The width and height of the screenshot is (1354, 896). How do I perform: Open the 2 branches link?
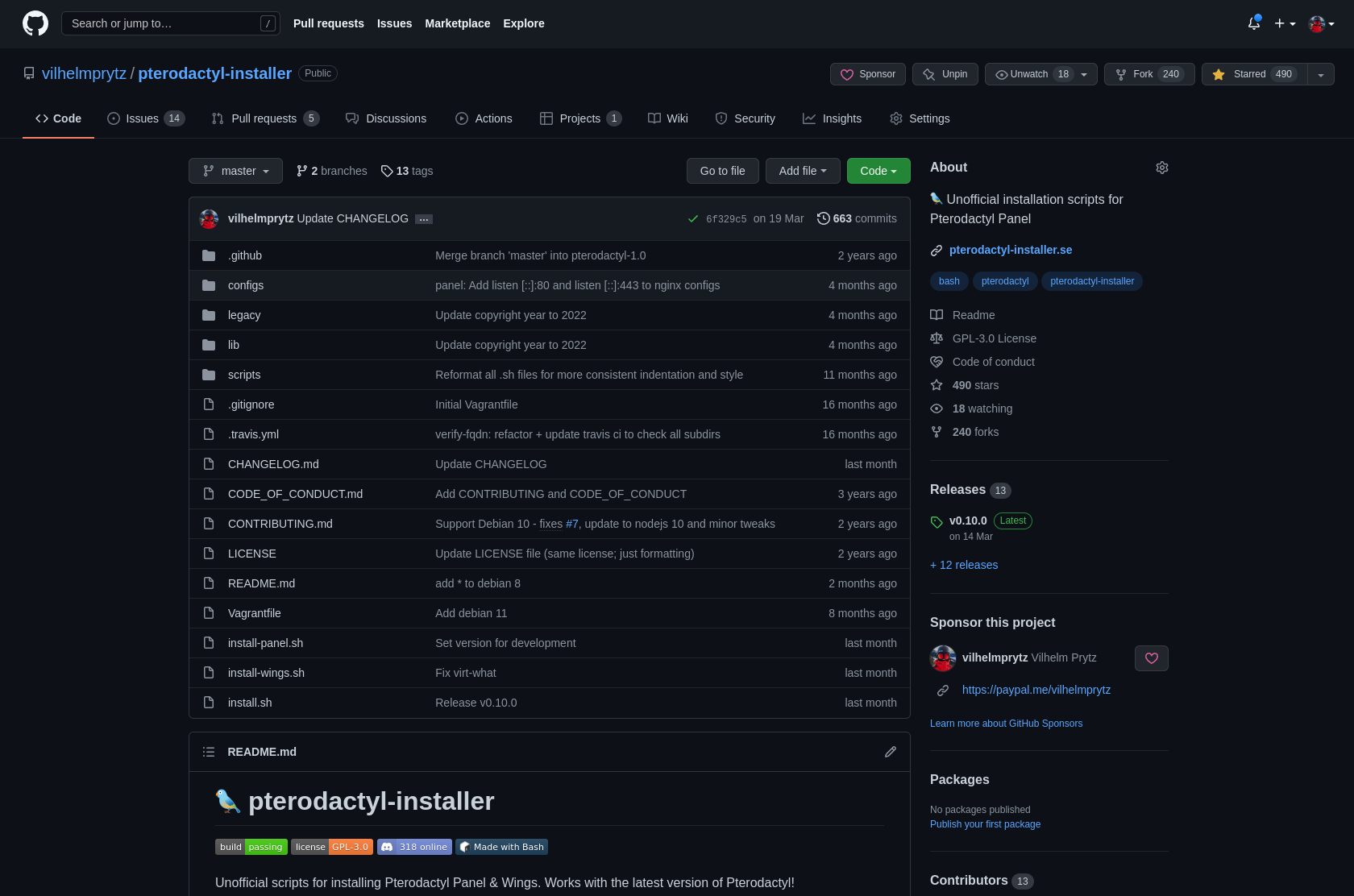[331, 171]
